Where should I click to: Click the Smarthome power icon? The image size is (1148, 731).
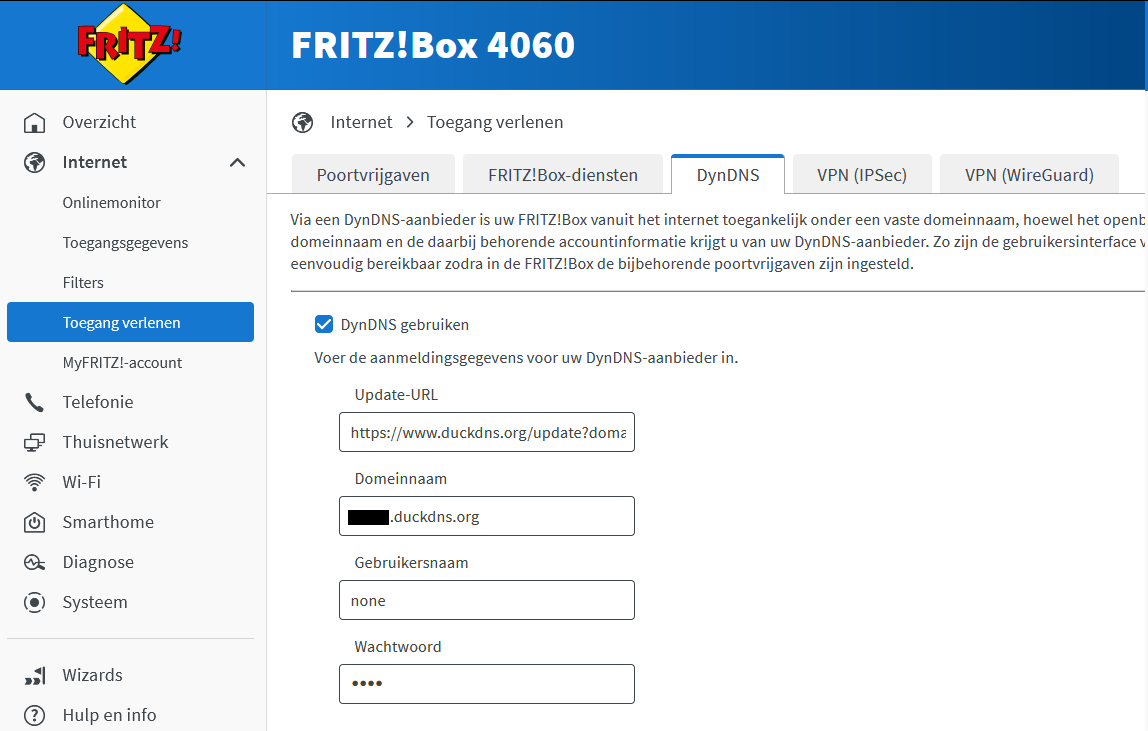click(34, 522)
